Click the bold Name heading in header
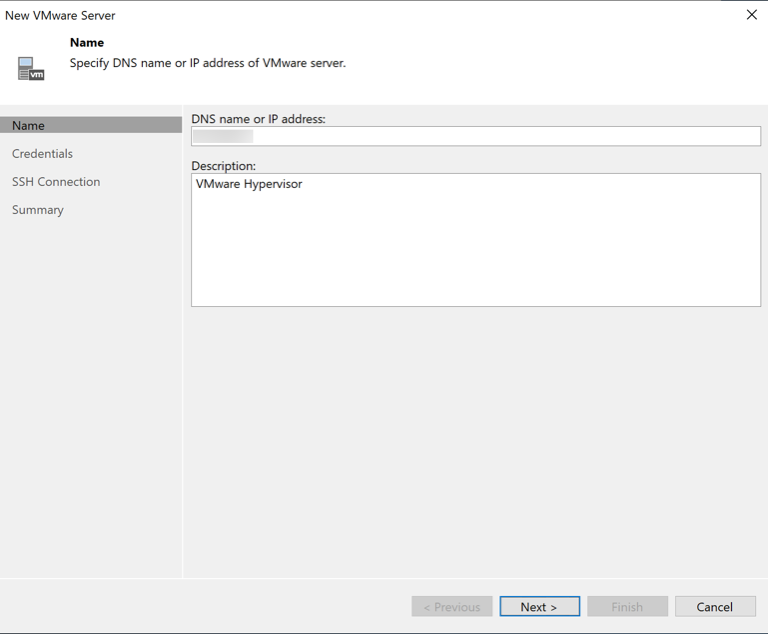Screen dimensions: 768x634 pos(87,43)
